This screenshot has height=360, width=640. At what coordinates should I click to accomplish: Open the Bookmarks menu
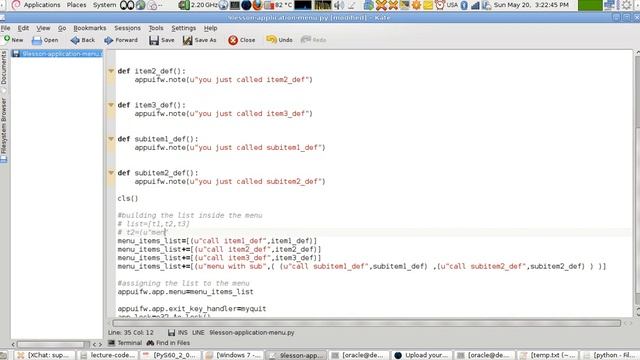(x=90, y=28)
